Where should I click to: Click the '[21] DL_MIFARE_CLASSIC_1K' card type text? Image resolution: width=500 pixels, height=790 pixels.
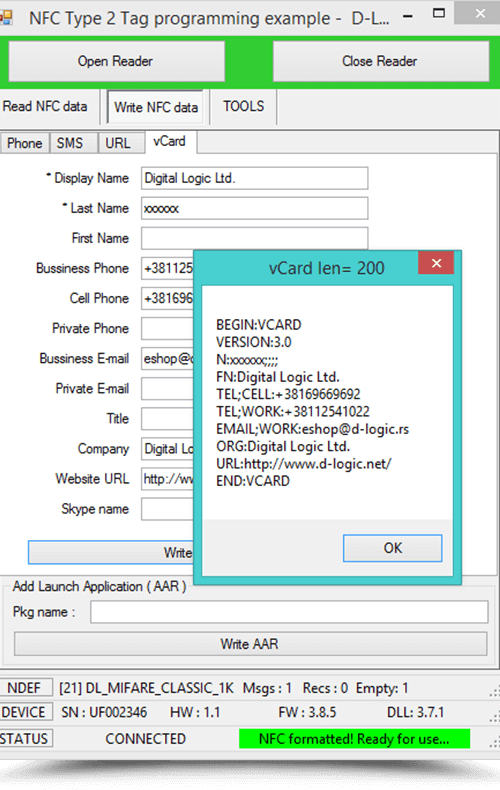tap(147, 688)
